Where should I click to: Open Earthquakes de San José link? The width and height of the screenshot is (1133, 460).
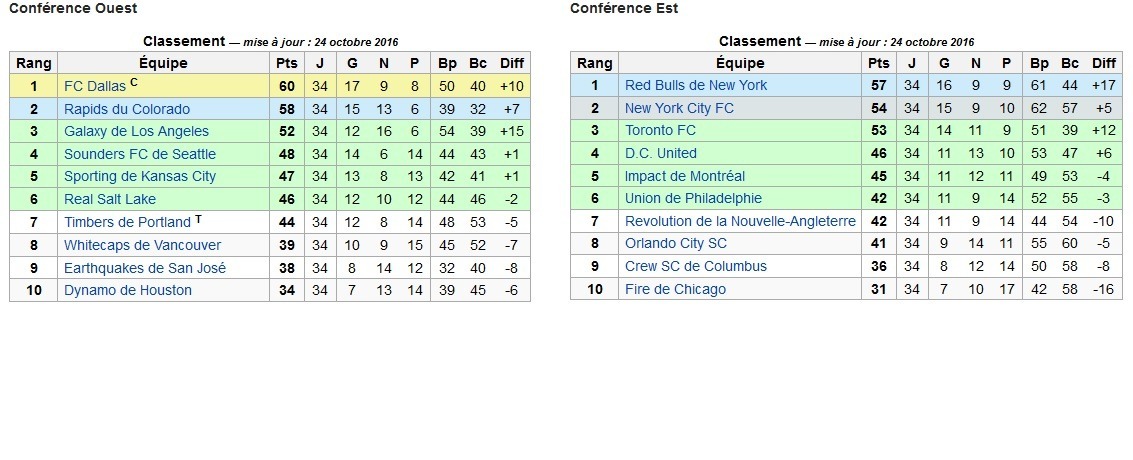pyautogui.click(x=145, y=268)
